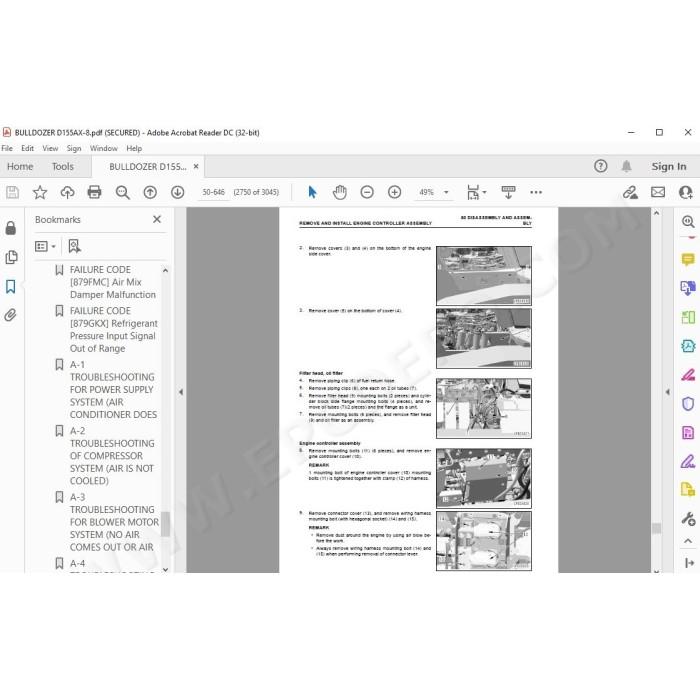
Task: Click the Sign In button
Action: [669, 167]
